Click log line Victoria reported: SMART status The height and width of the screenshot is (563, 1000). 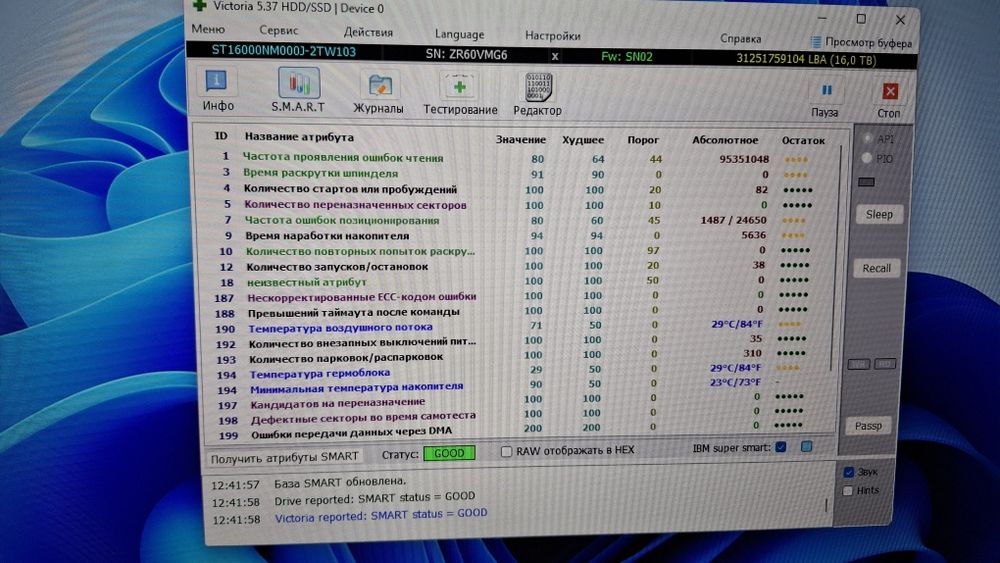point(381,515)
